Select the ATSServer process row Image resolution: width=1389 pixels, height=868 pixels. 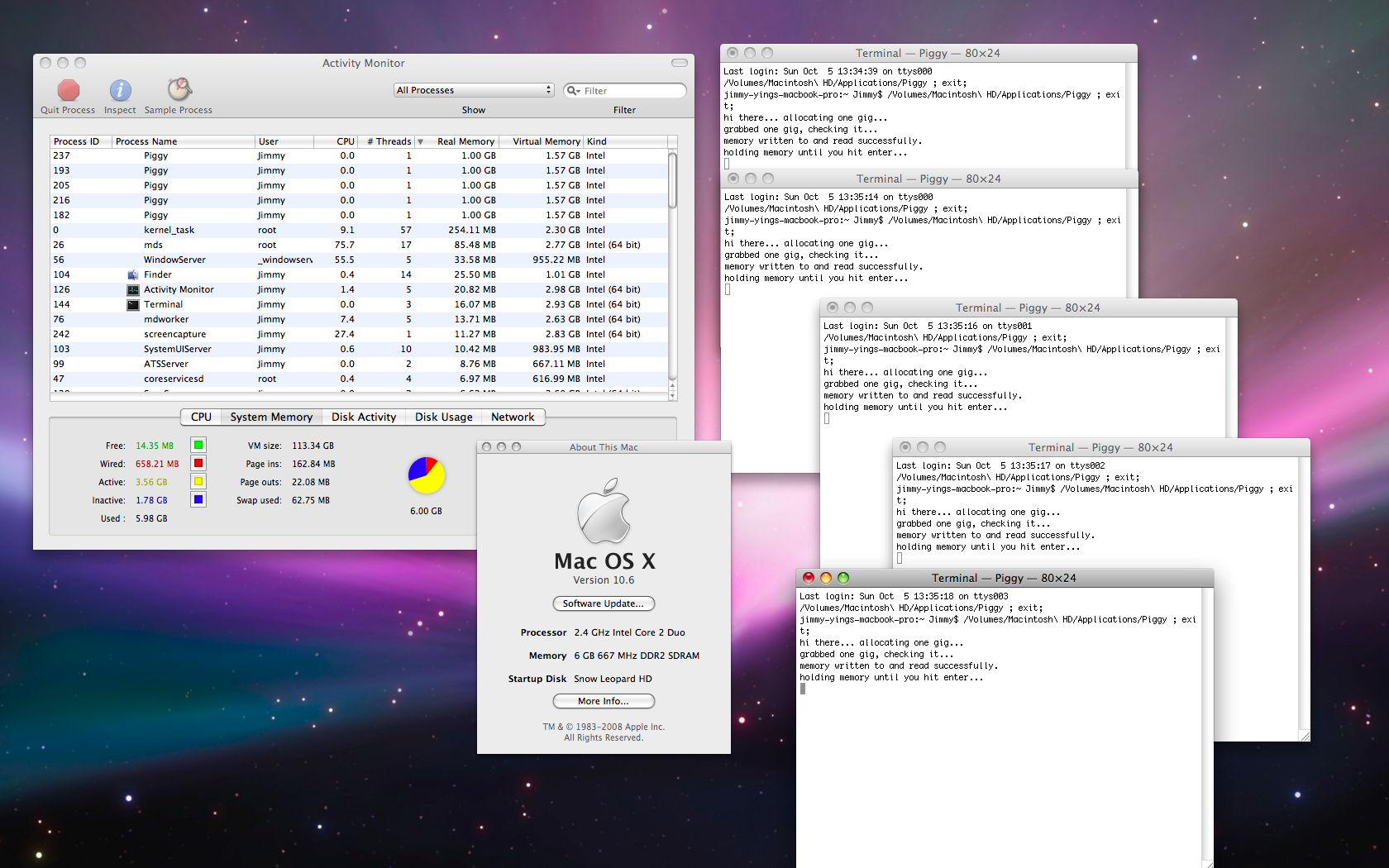click(x=359, y=364)
